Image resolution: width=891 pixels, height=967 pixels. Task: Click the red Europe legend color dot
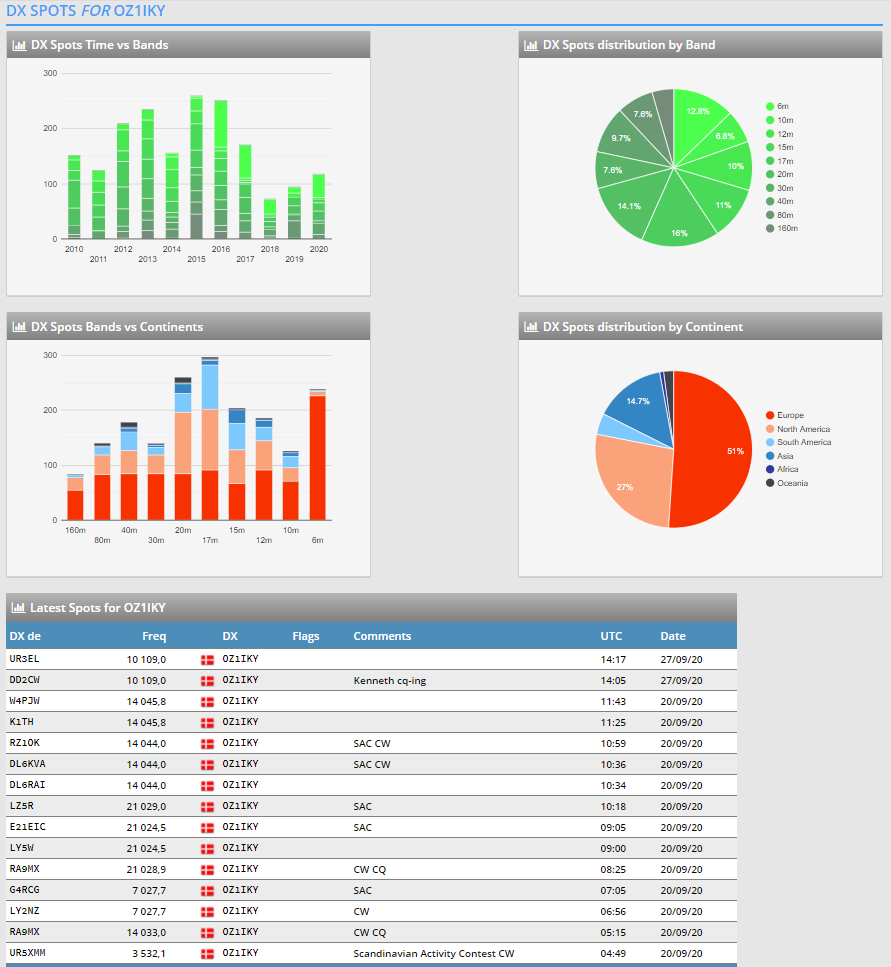(x=770, y=415)
